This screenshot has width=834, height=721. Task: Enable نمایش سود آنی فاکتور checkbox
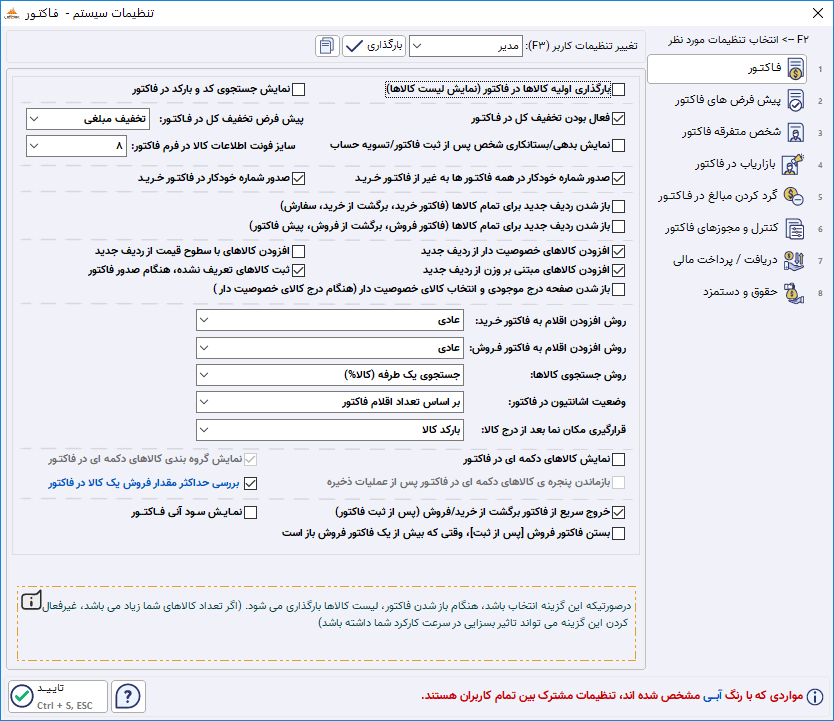coord(251,513)
